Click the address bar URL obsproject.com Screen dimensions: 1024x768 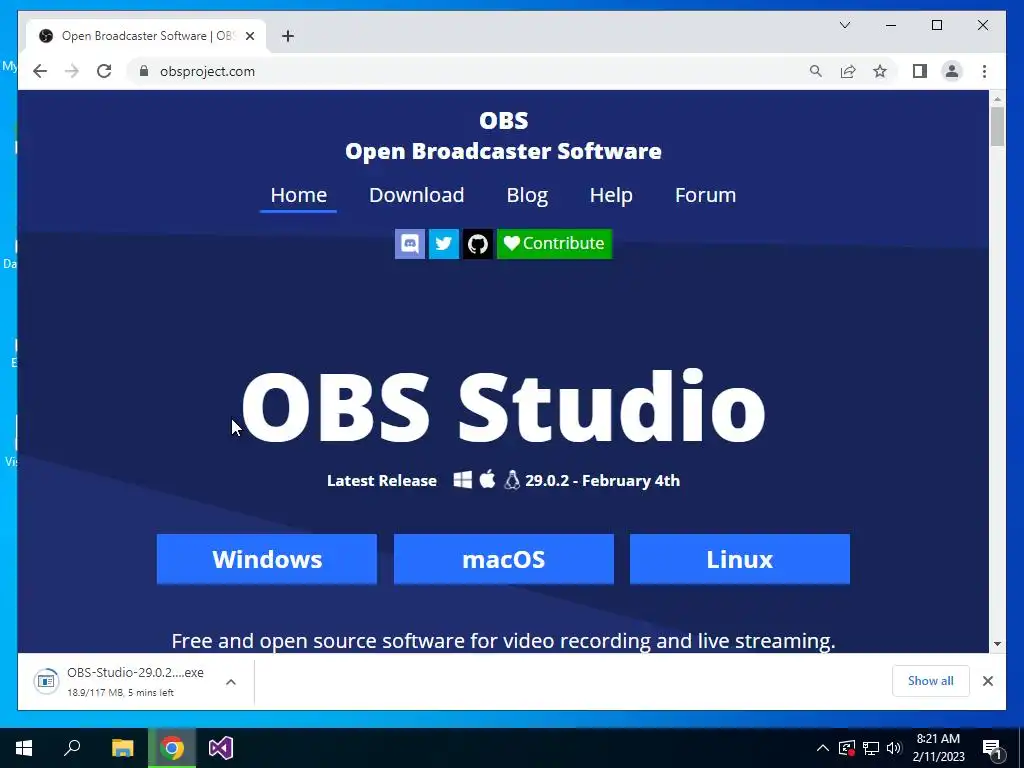click(208, 71)
